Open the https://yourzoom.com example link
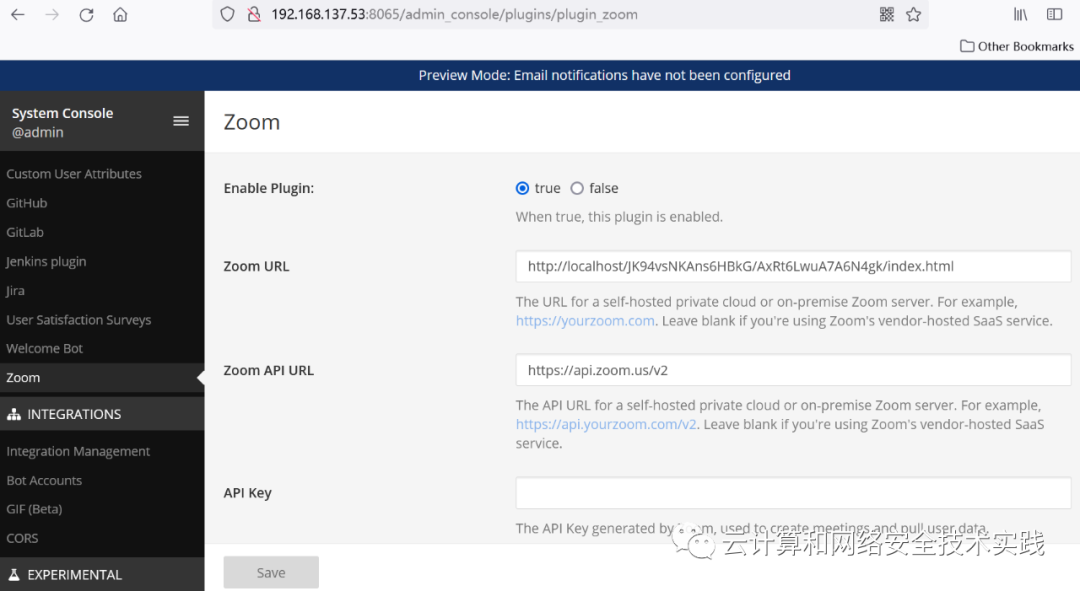The width and height of the screenshot is (1080, 591). pos(585,321)
